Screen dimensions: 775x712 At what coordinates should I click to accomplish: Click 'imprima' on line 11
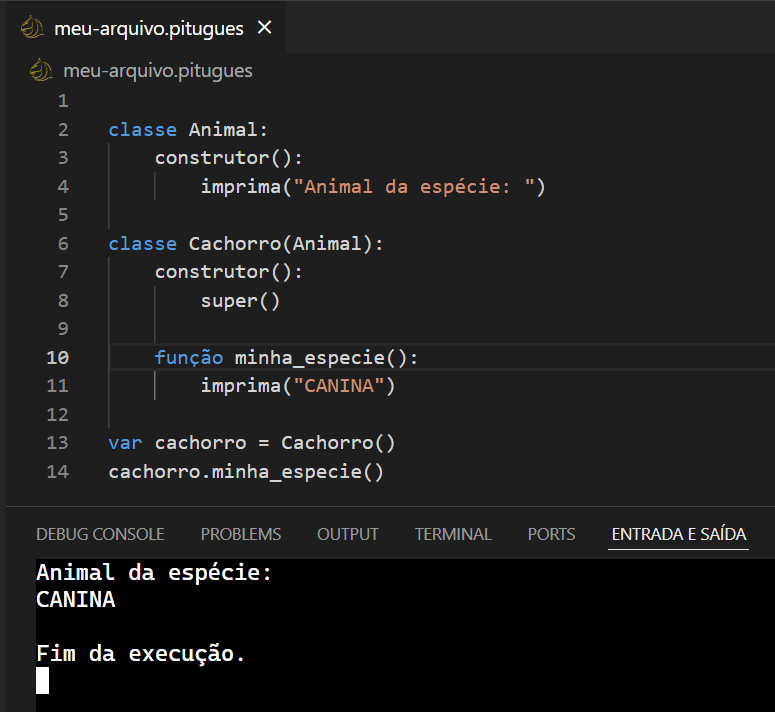click(241, 386)
